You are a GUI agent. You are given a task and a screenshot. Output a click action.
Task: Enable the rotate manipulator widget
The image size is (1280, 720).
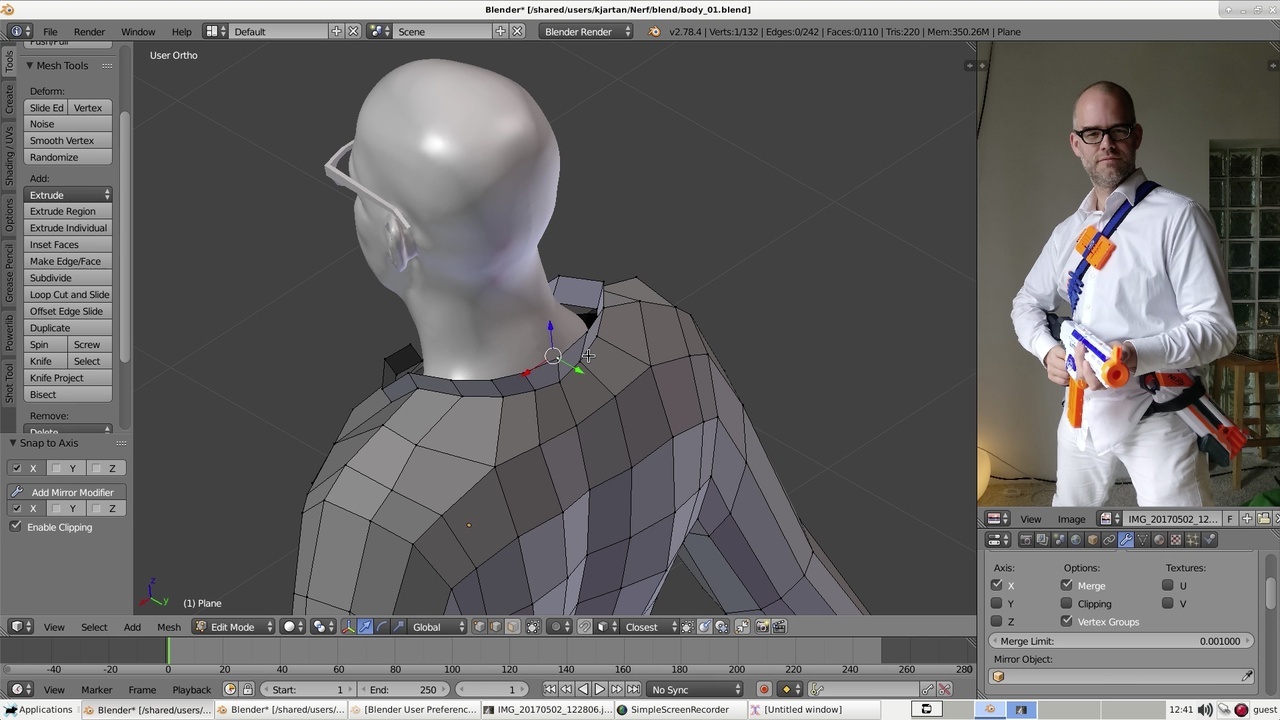382,627
